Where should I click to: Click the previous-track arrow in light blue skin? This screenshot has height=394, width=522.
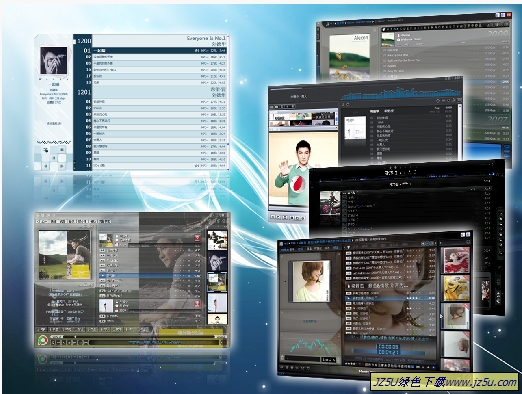pos(46,166)
